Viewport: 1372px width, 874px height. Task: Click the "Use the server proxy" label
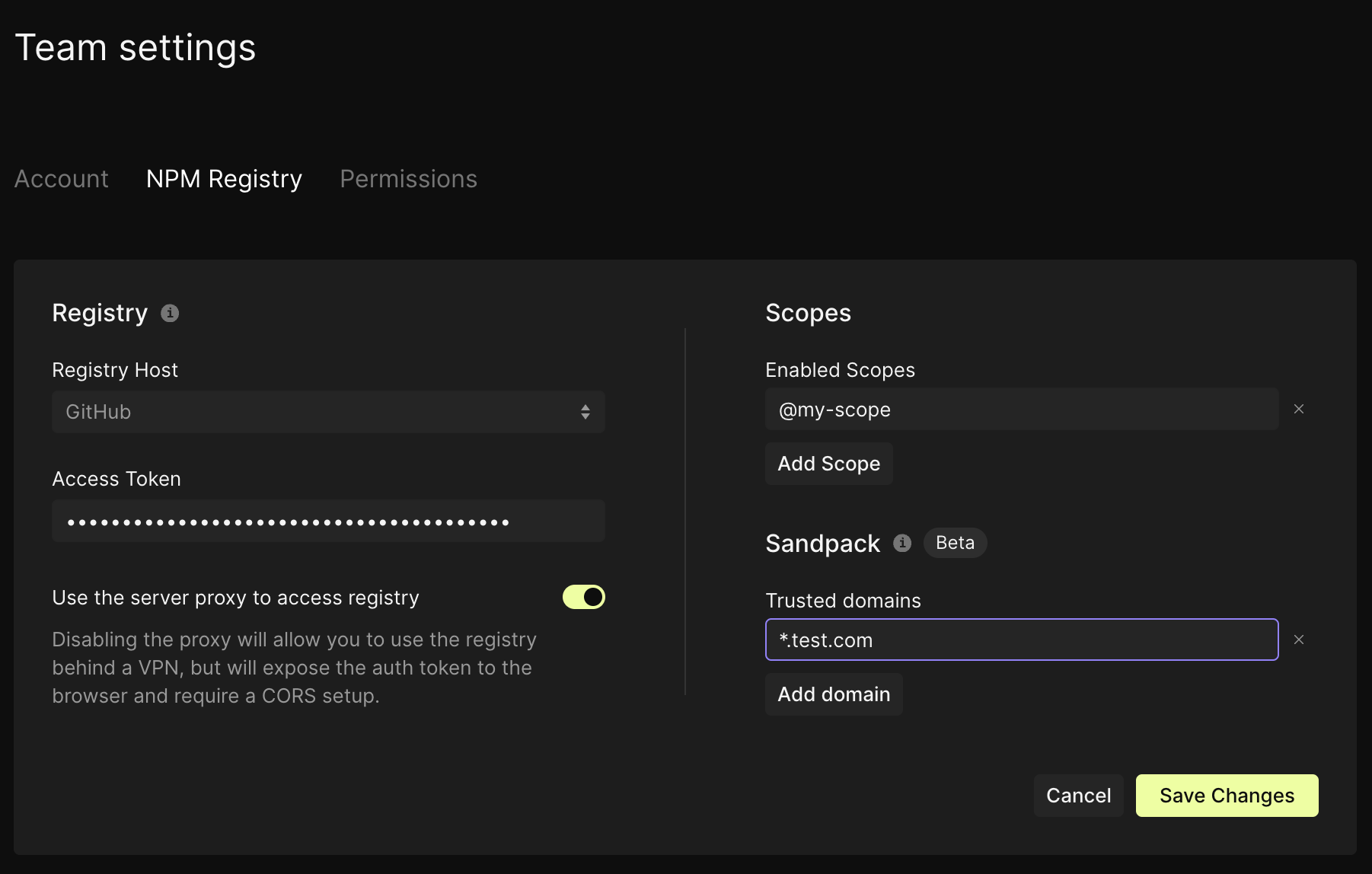tap(235, 598)
